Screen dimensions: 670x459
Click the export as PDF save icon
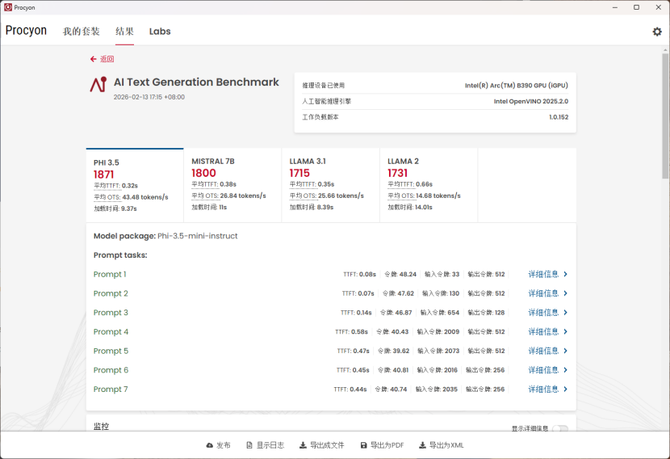tap(364, 445)
